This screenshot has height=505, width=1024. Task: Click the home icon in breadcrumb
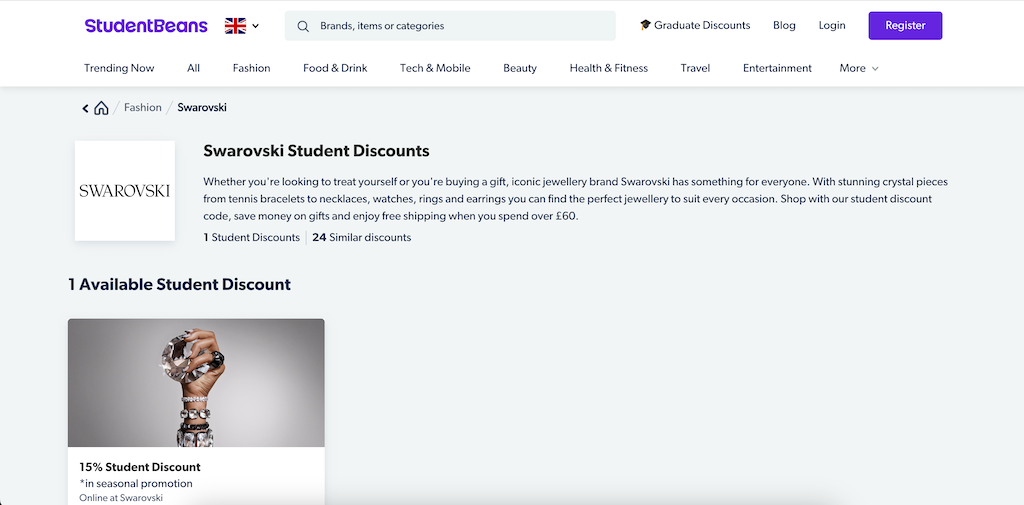click(x=101, y=108)
